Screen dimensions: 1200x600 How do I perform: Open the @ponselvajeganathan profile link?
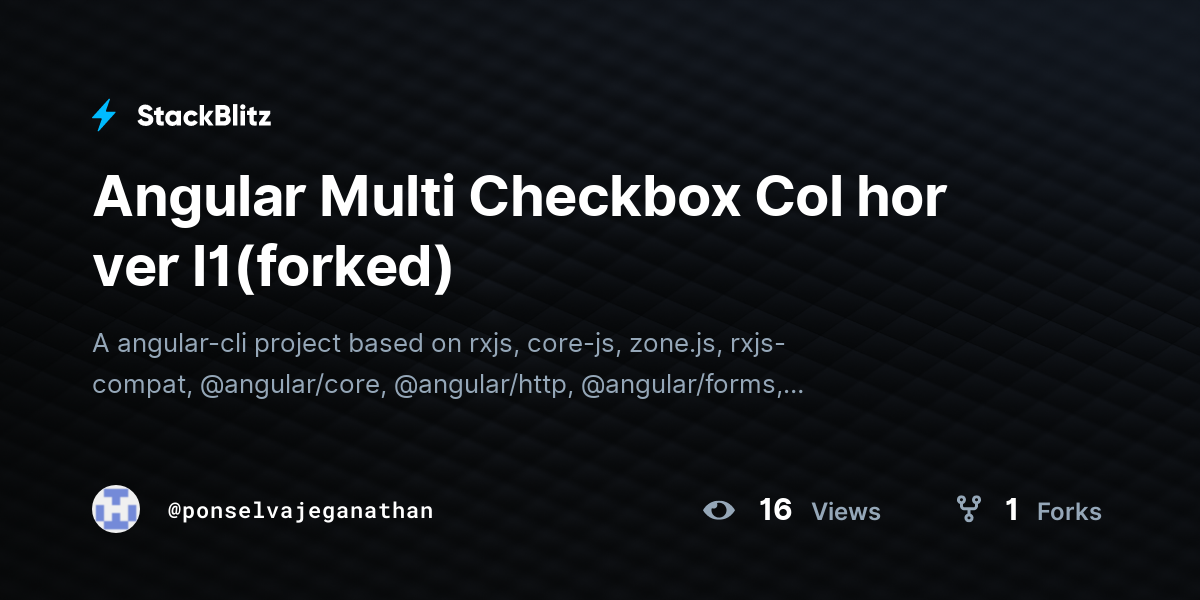(x=300, y=511)
